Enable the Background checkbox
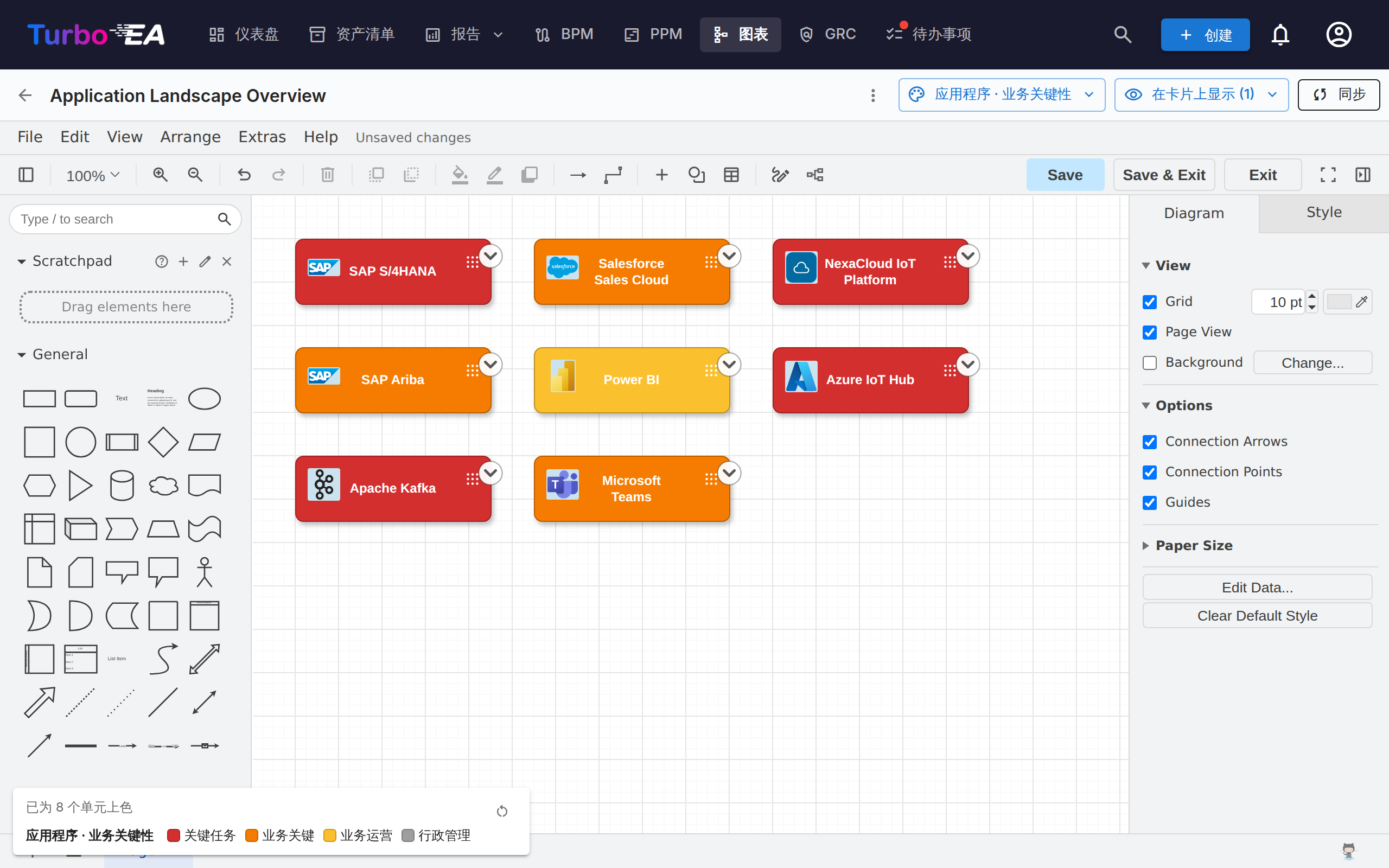1389x868 pixels. (x=1150, y=363)
